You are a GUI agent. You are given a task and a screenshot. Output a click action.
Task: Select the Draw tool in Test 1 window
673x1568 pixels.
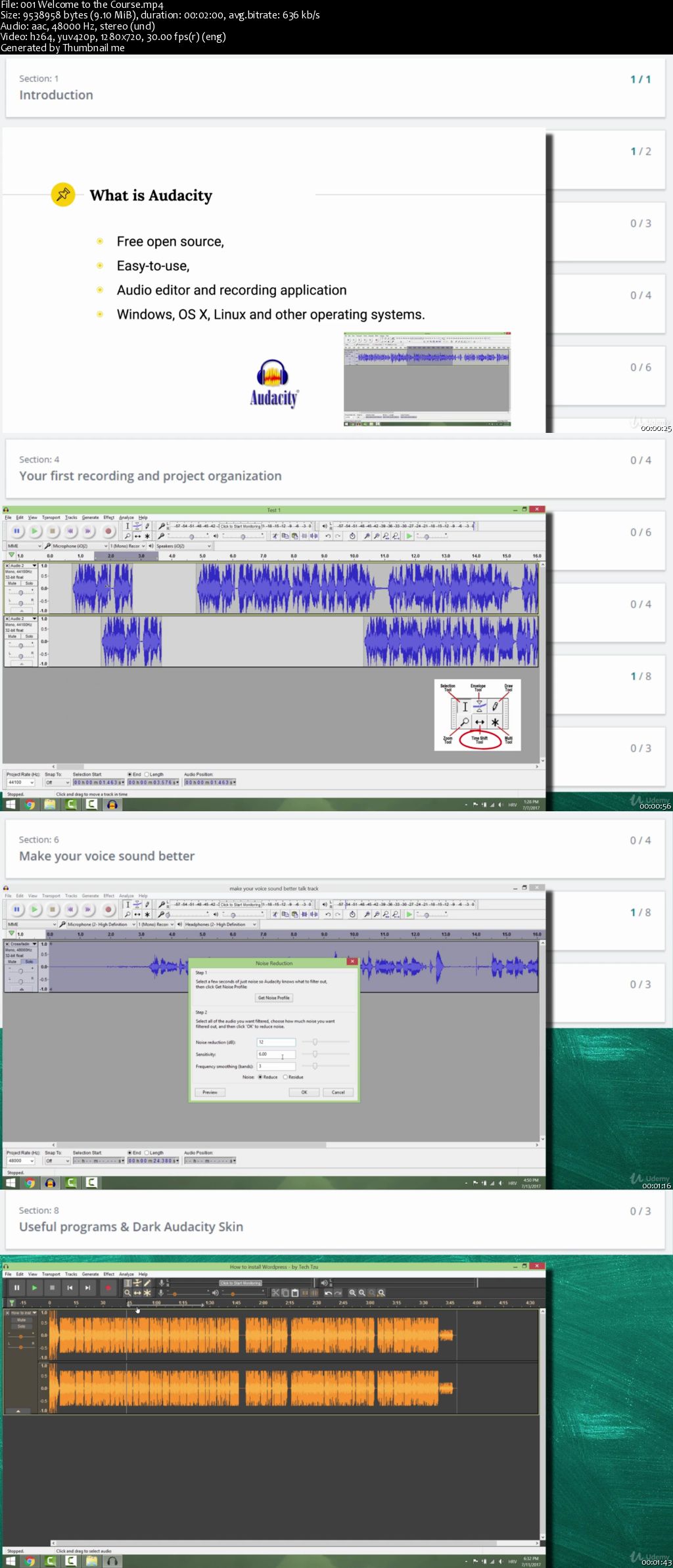click(x=147, y=526)
